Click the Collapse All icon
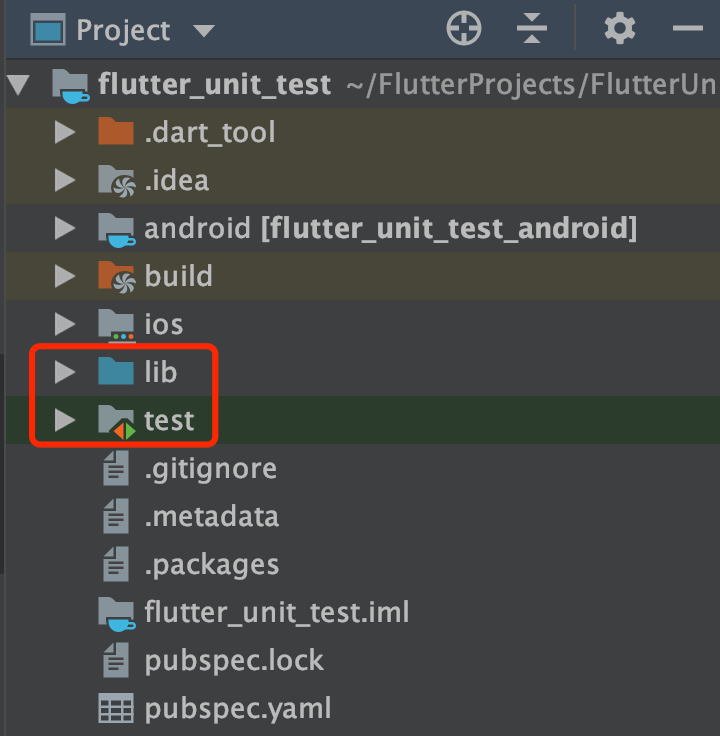The height and width of the screenshot is (736, 720). 532,29
